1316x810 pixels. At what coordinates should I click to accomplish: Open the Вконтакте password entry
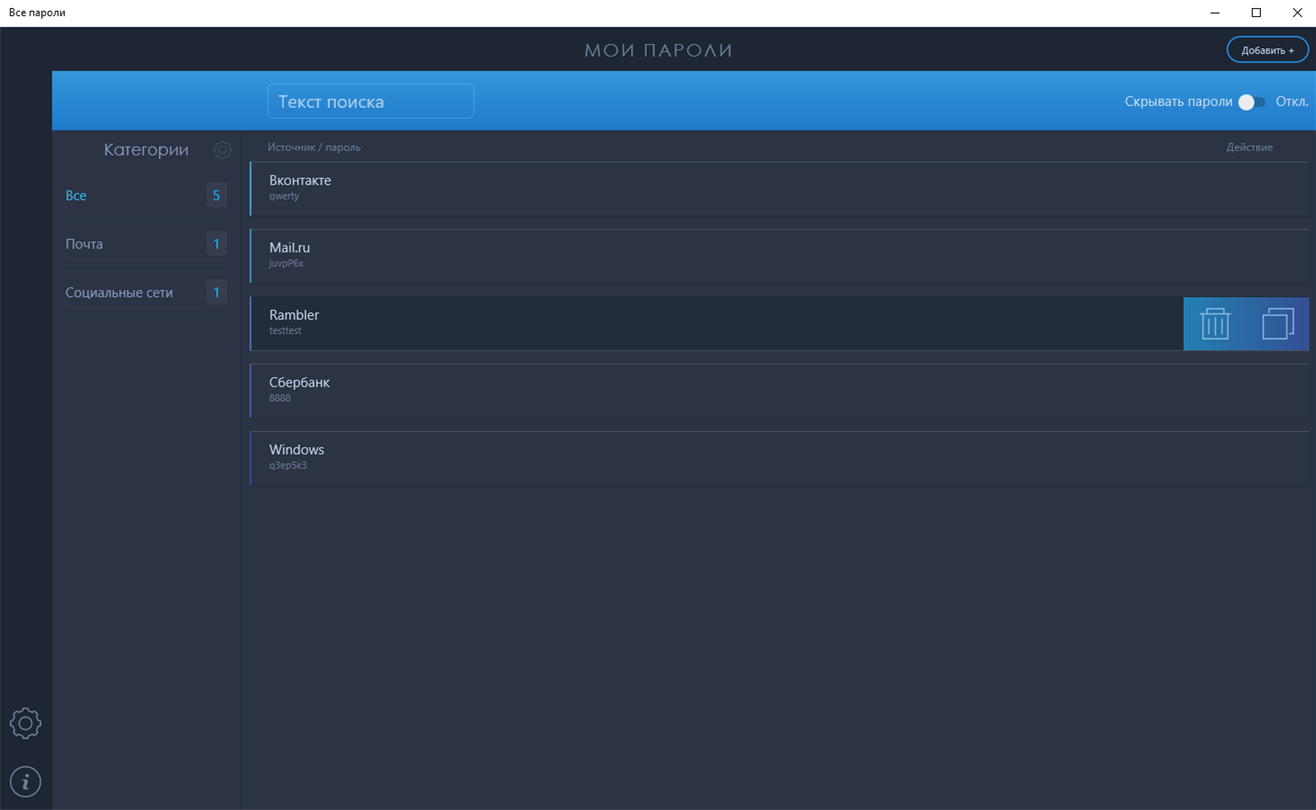[779, 188]
